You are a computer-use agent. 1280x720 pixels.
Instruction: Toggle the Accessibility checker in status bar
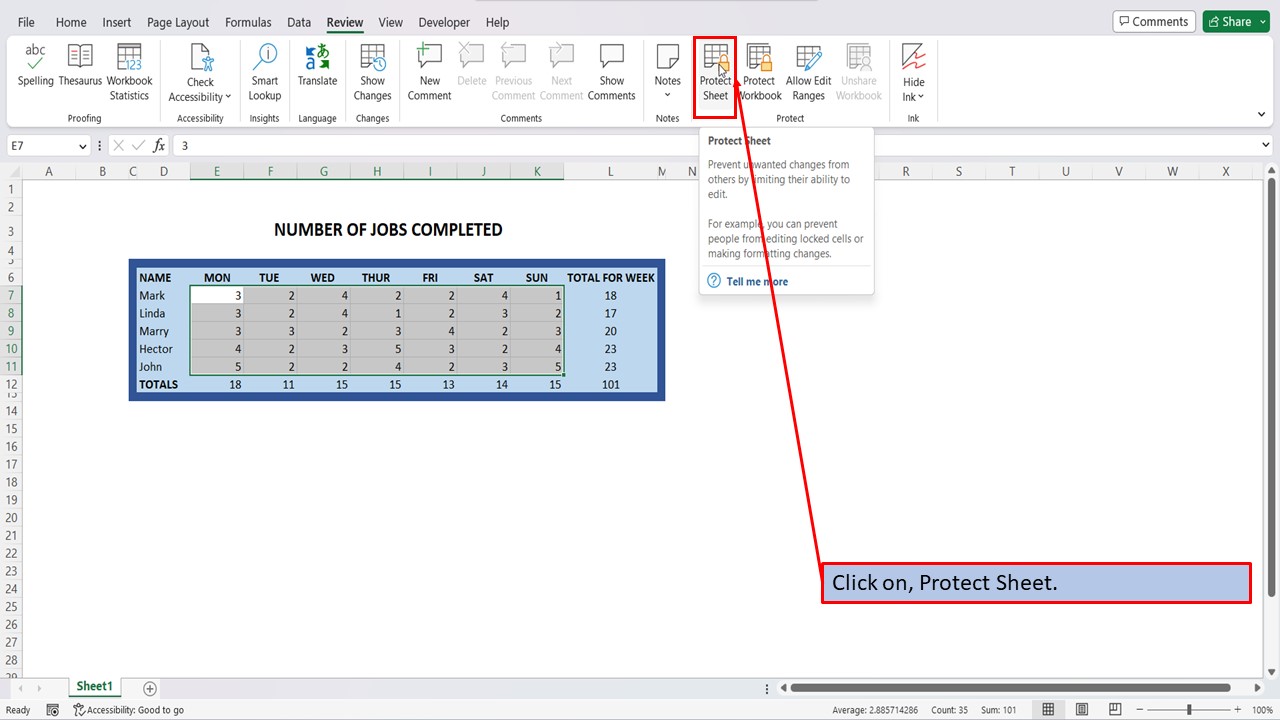click(128, 709)
